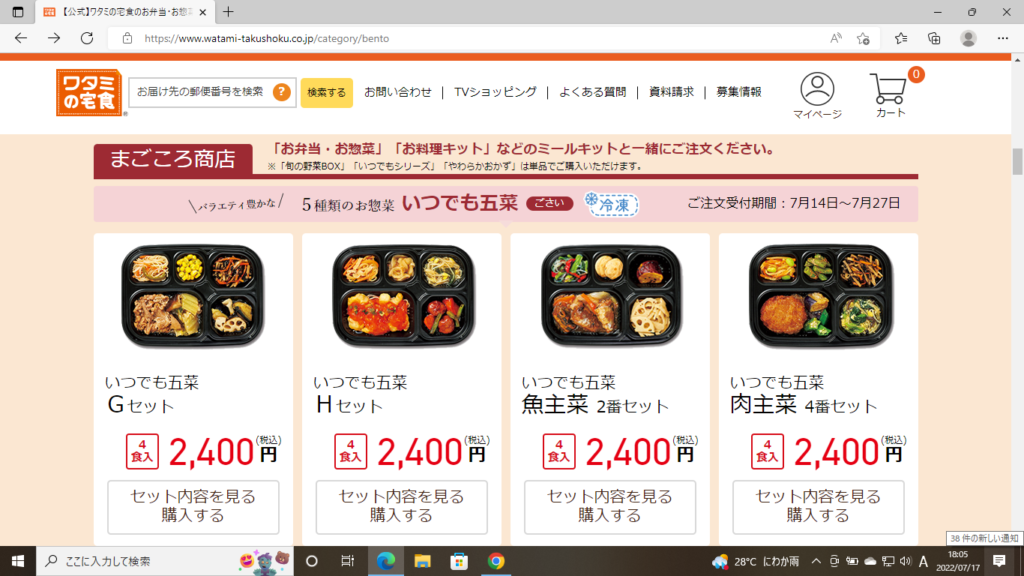1024x576 pixels.
Task: Show hidden system tray icons chevron
Action: tap(816, 561)
